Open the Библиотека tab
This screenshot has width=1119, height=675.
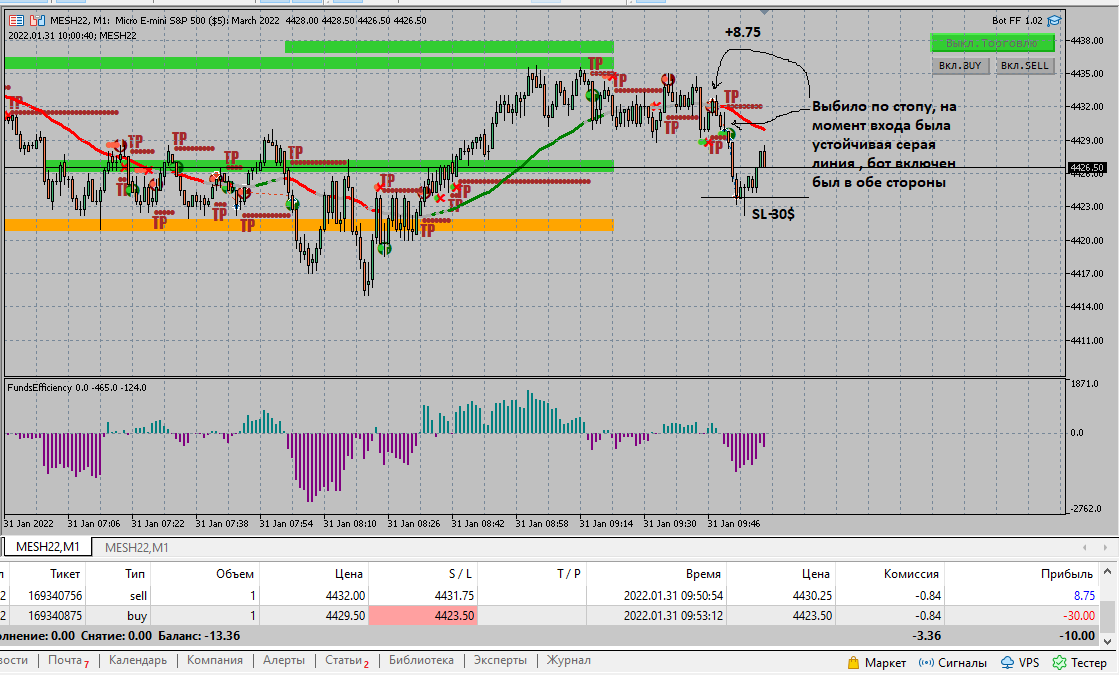[x=421, y=661]
